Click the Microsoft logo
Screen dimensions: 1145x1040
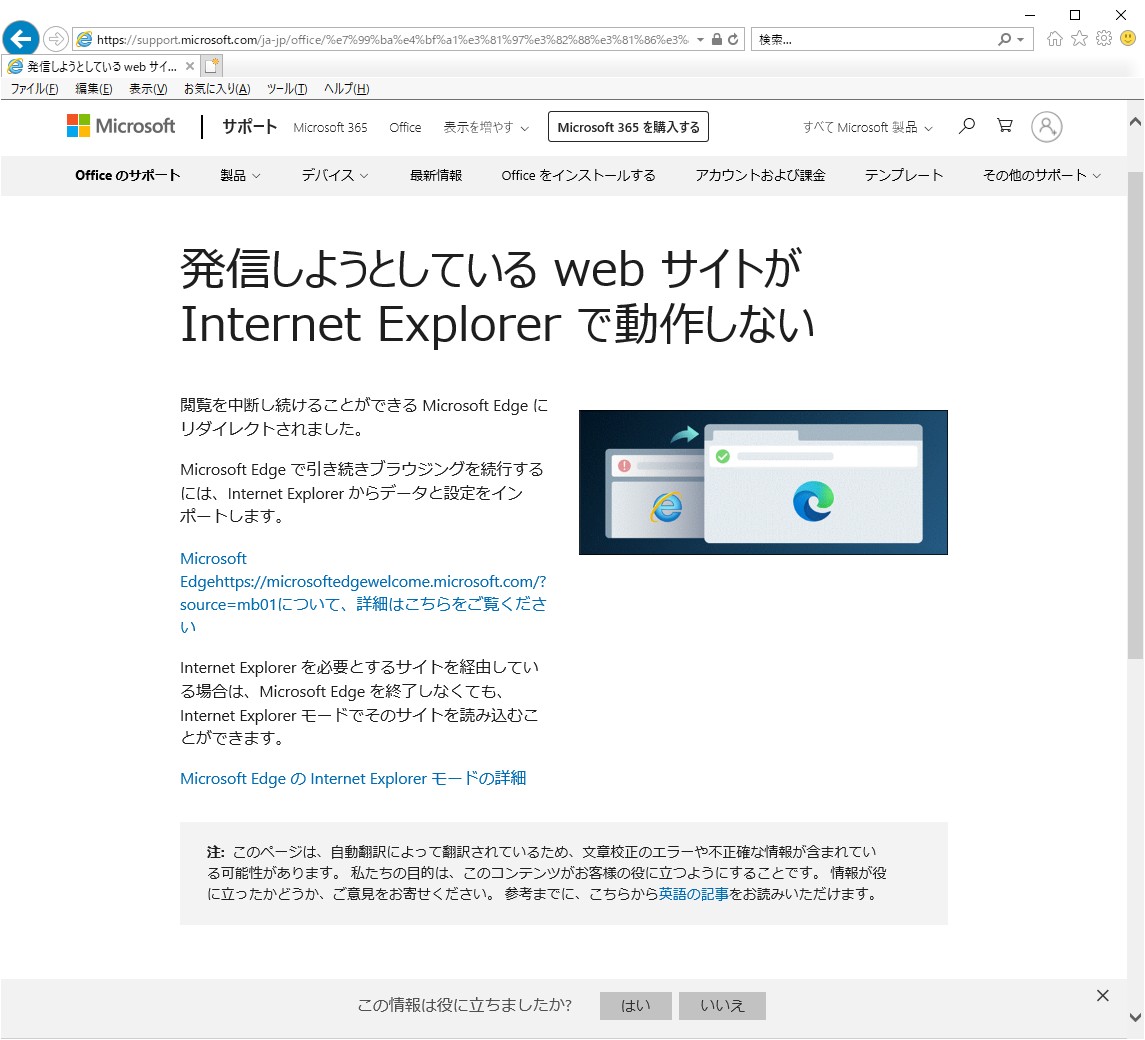(x=121, y=126)
